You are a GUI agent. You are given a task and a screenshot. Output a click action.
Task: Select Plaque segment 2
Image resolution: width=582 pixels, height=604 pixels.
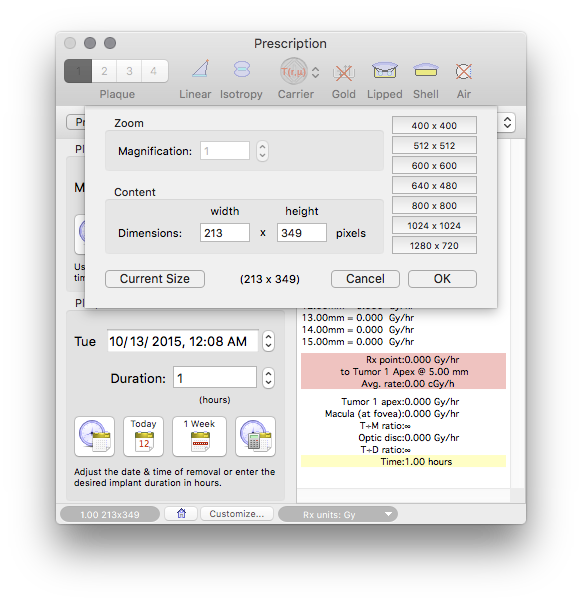[x=104, y=71]
